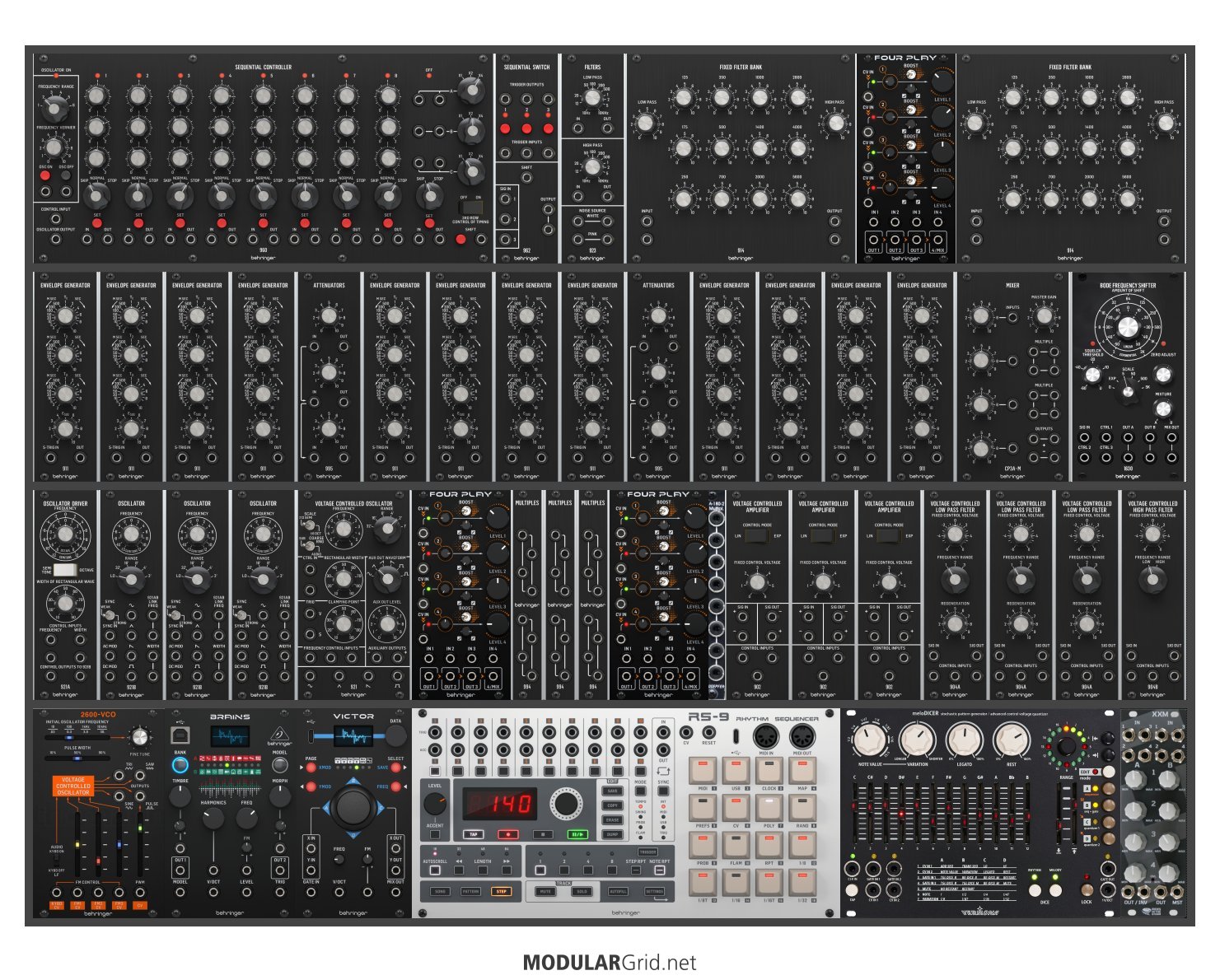Toggle AUTOSCROLL on the RS-9
The height and width of the screenshot is (980, 1220).
[435, 870]
